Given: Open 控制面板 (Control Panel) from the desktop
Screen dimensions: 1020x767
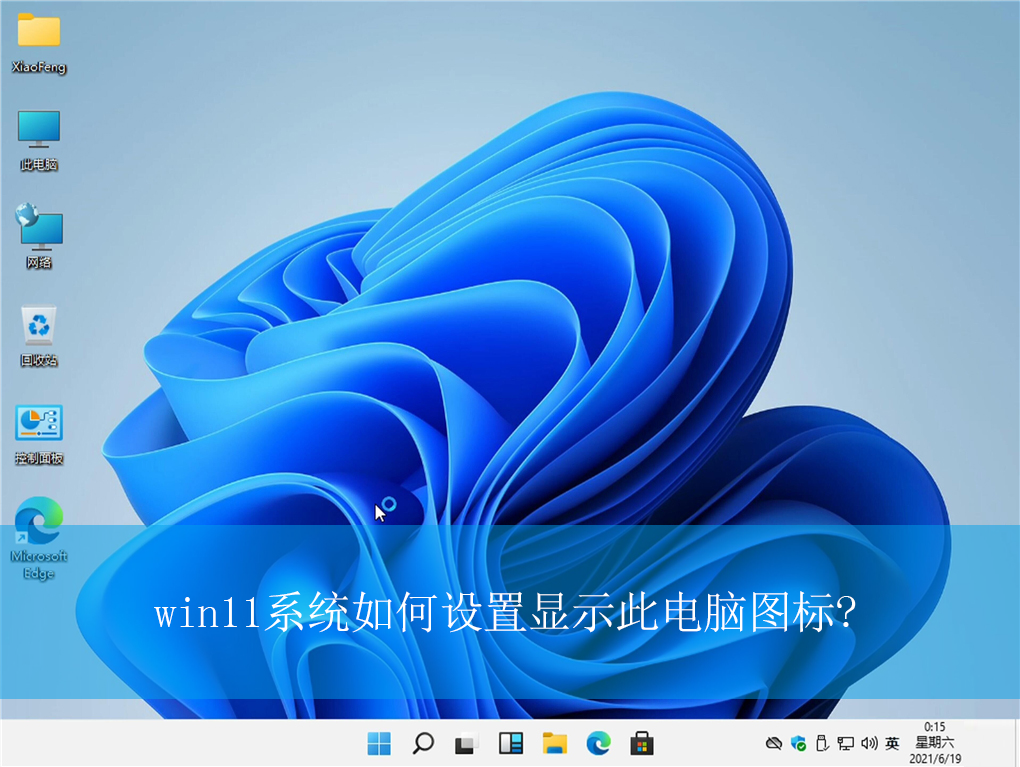Looking at the screenshot, I should (x=38, y=424).
